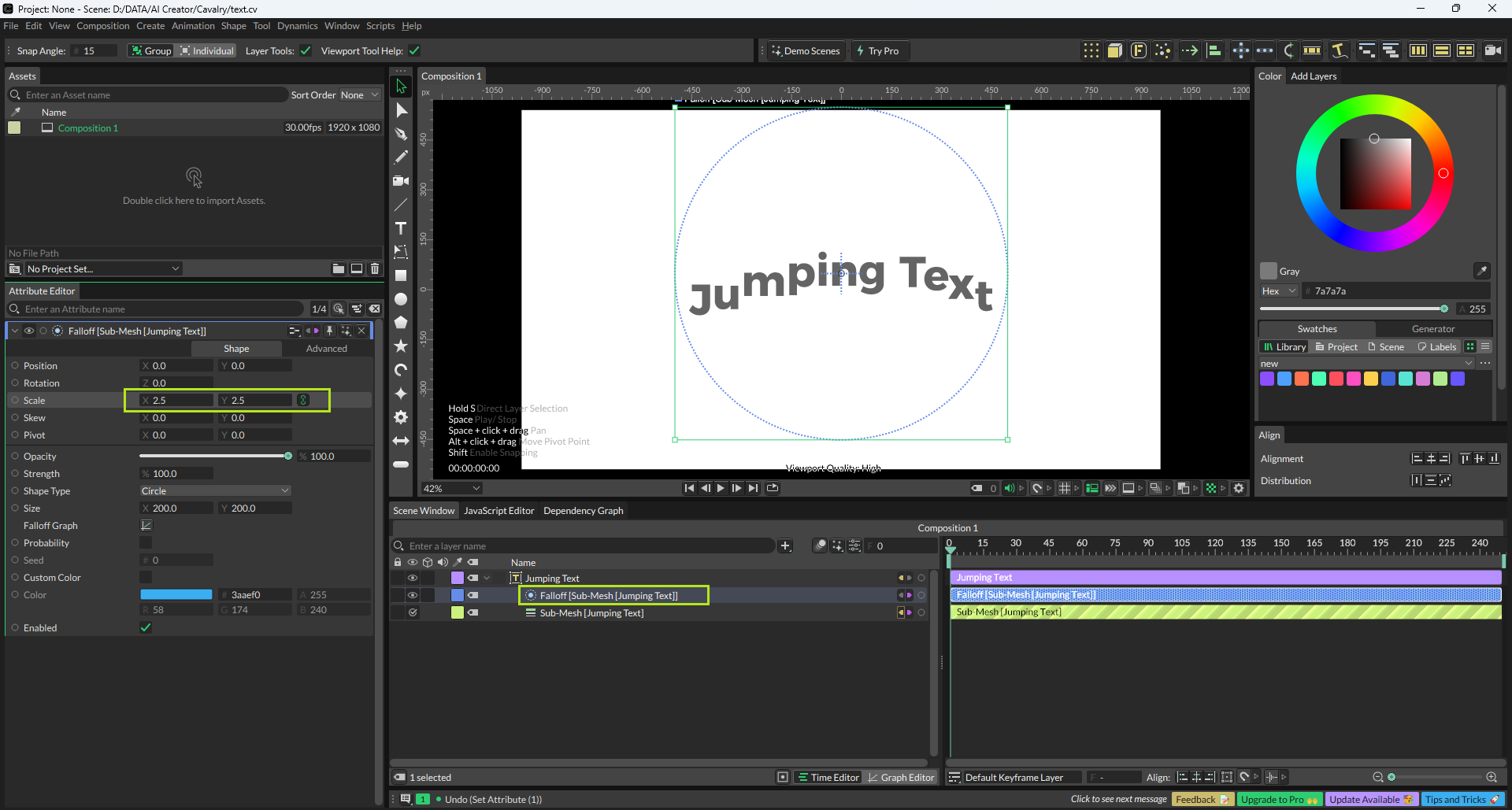
Task: Open the Dynamics menu
Action: [x=297, y=26]
